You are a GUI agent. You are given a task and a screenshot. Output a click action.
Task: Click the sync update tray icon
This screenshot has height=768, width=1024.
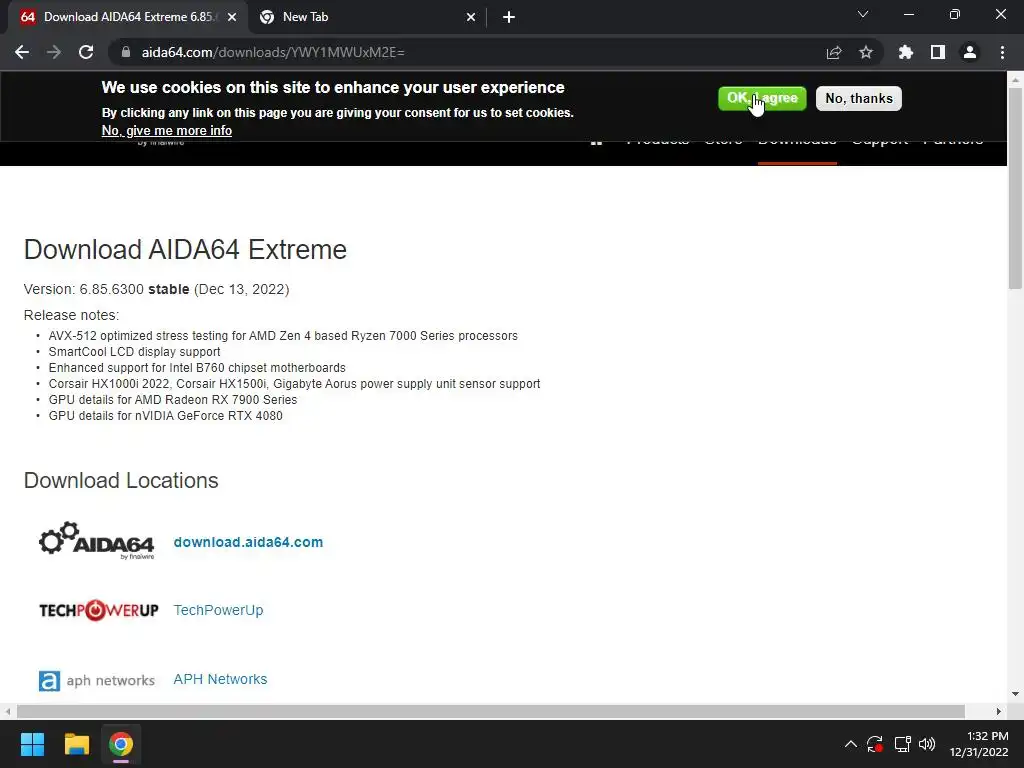pyautogui.click(x=875, y=744)
